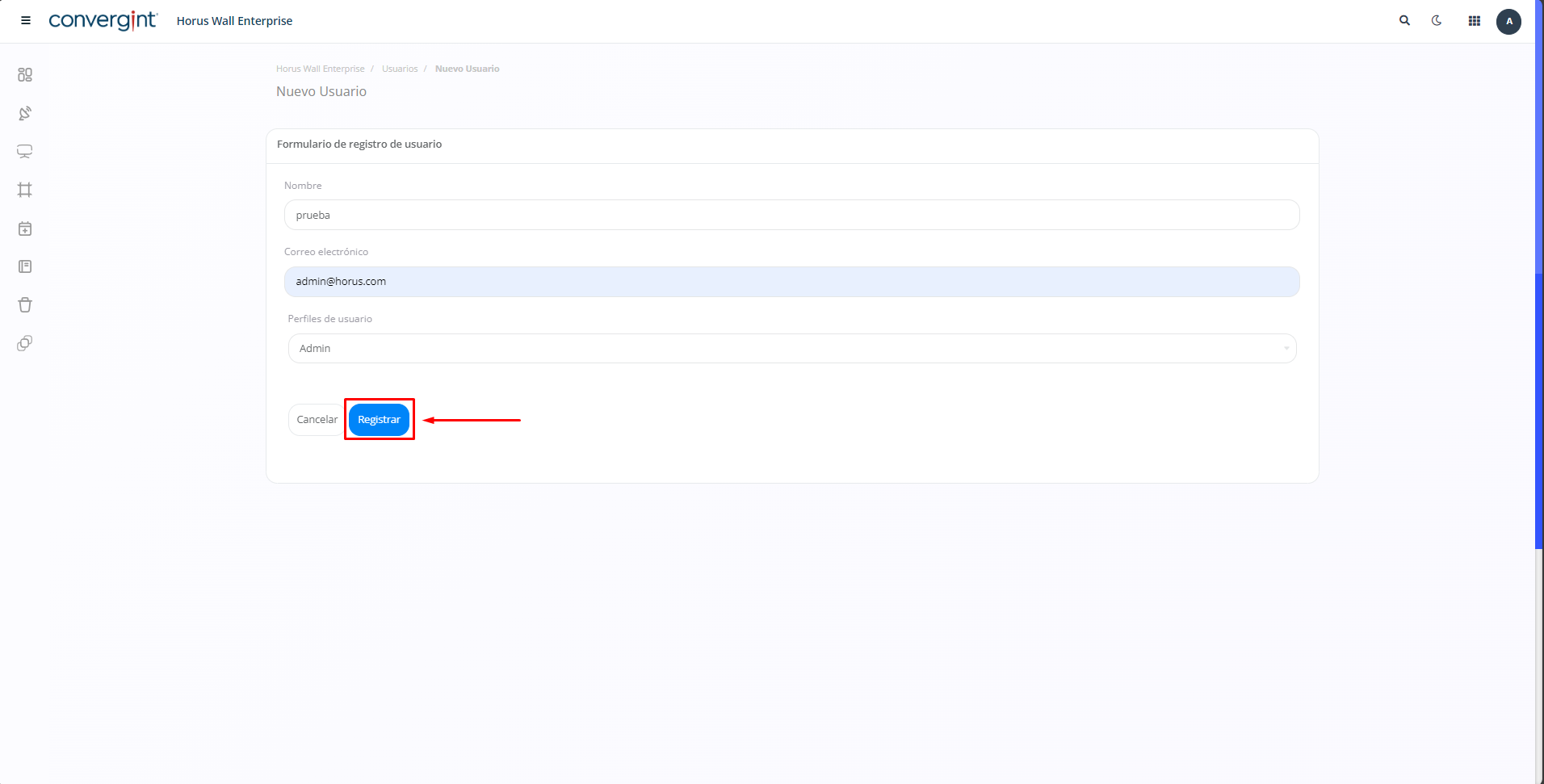Cancel the user registration form
The height and width of the screenshot is (784, 1544).
[x=316, y=419]
